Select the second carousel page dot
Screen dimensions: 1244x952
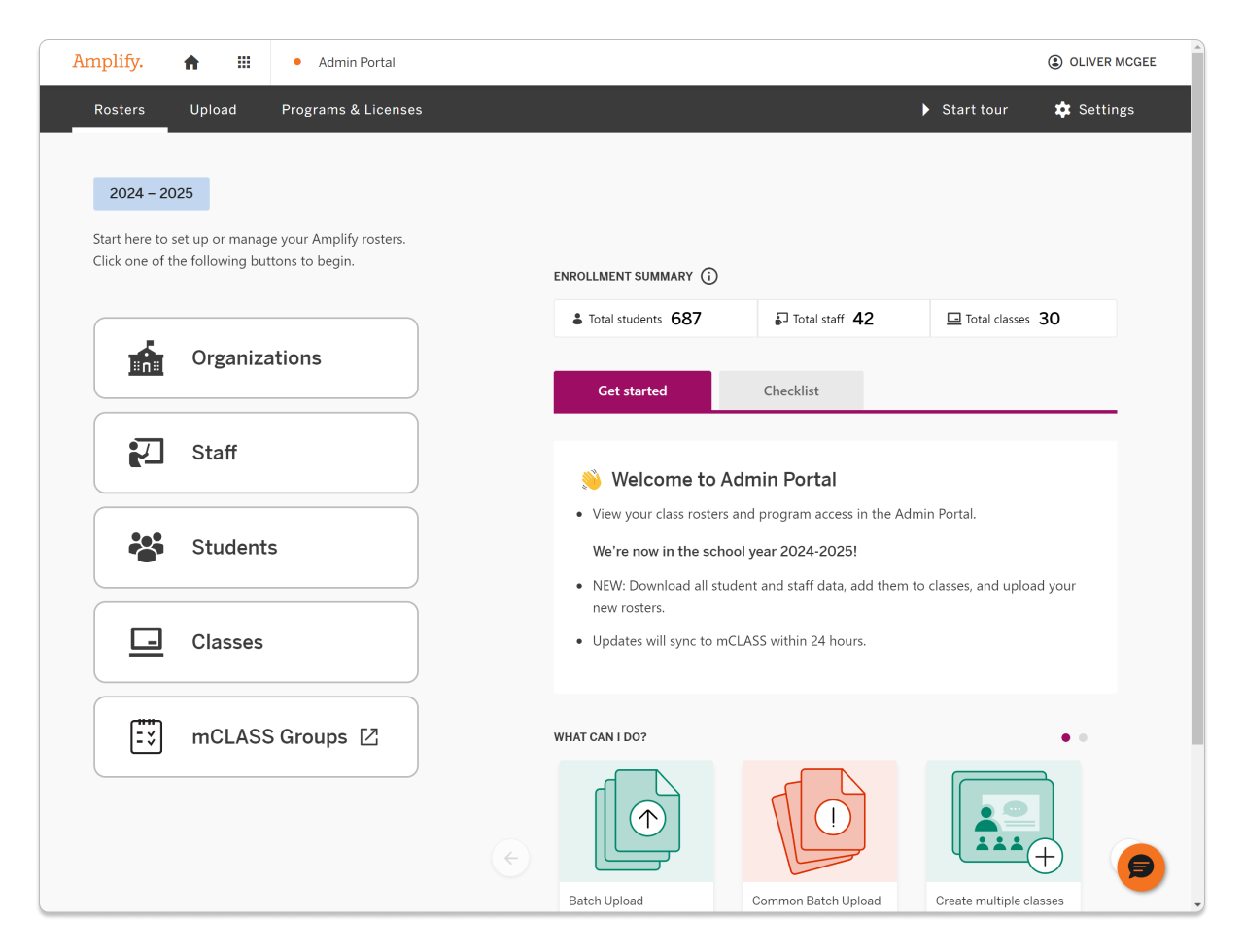click(x=1084, y=738)
